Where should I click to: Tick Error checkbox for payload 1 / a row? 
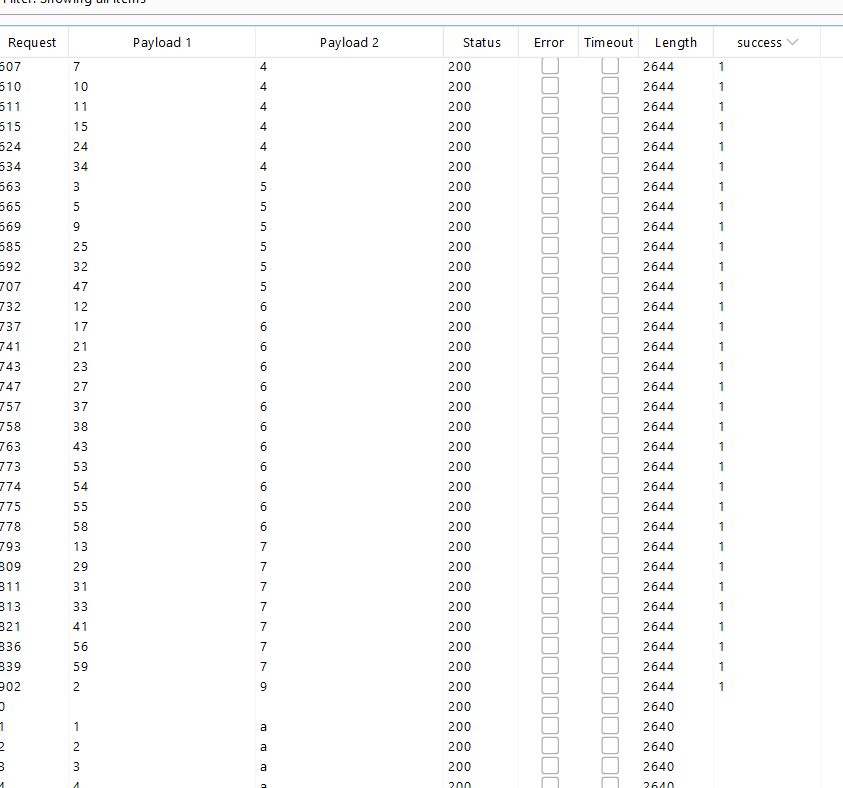click(x=550, y=726)
